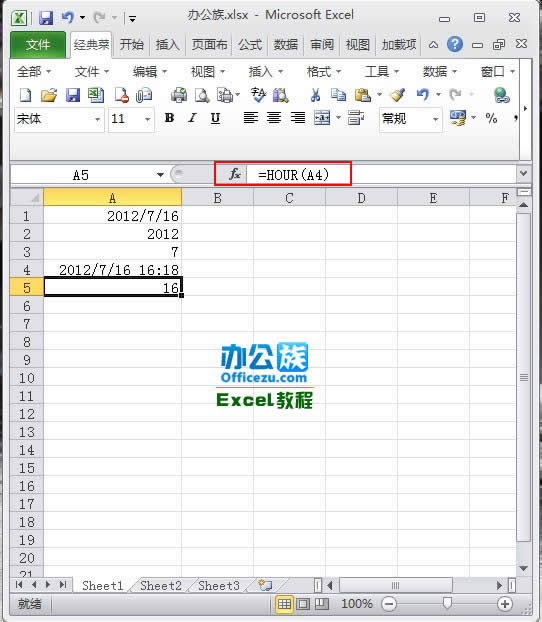Open the font name dropdown 宋体

tap(97, 119)
